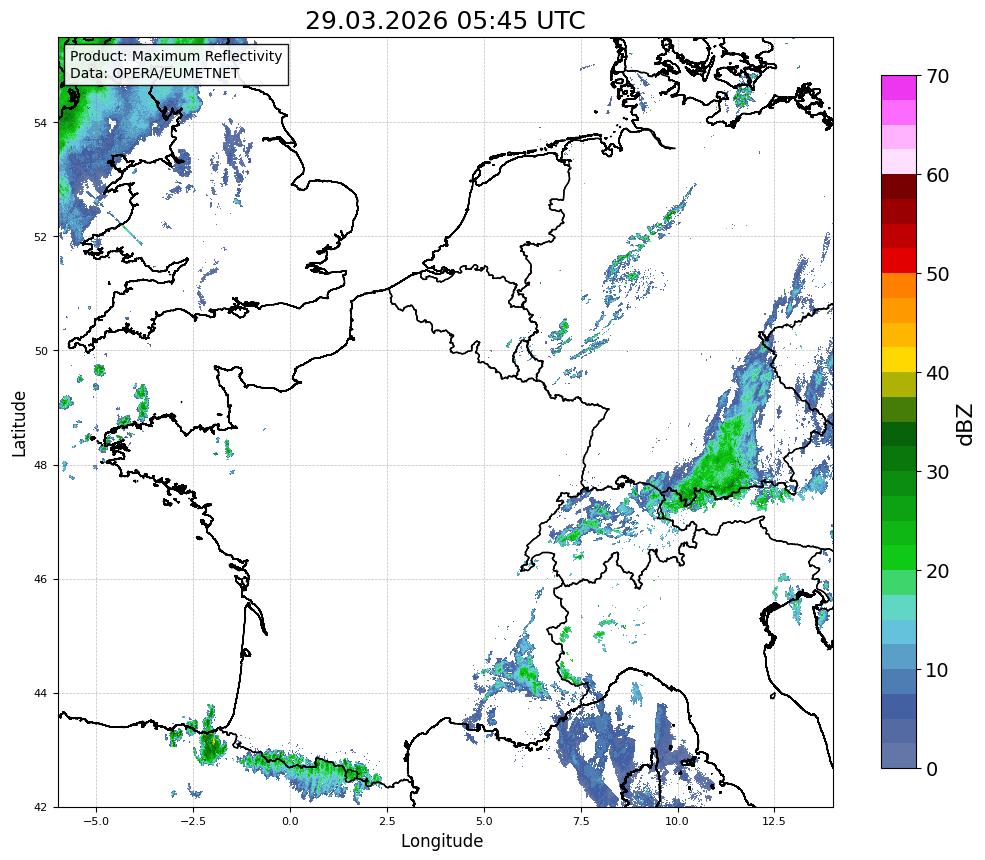
Task: Click the 'dBZ' colorbar label
Action: click(966, 425)
